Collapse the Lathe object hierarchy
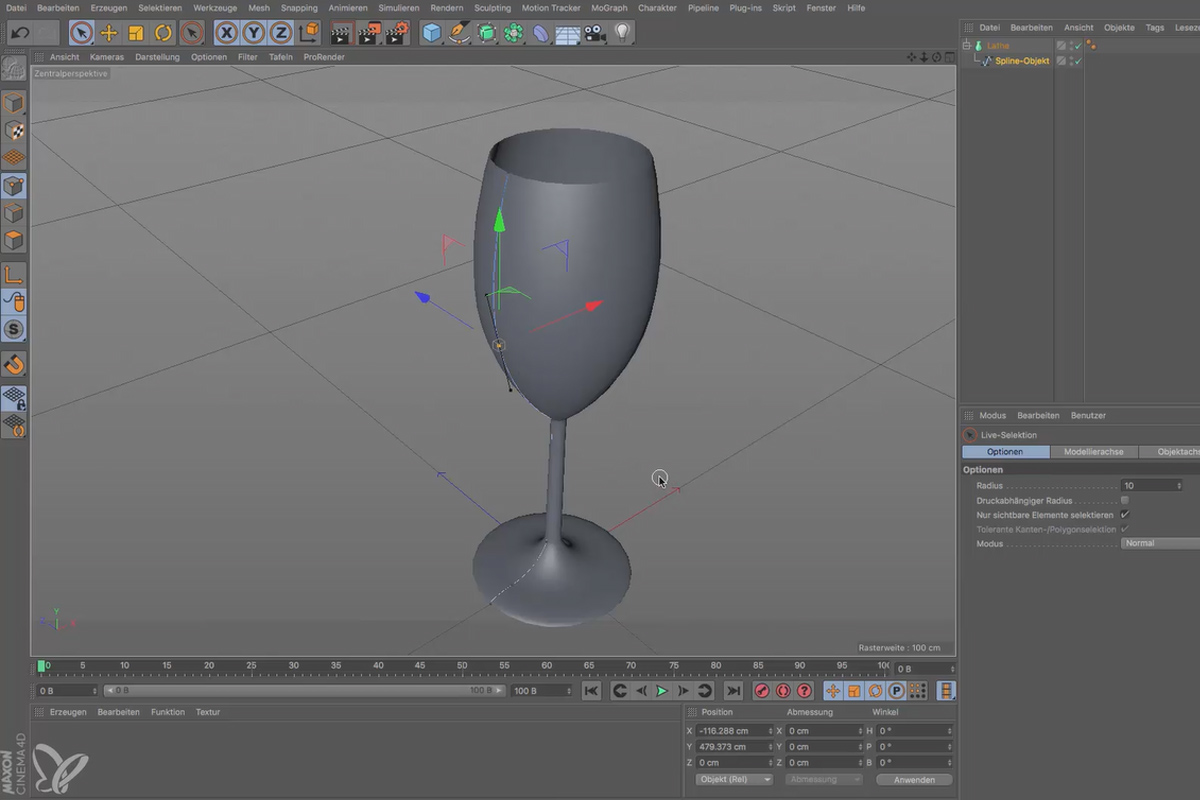The width and height of the screenshot is (1200, 800). coord(967,46)
